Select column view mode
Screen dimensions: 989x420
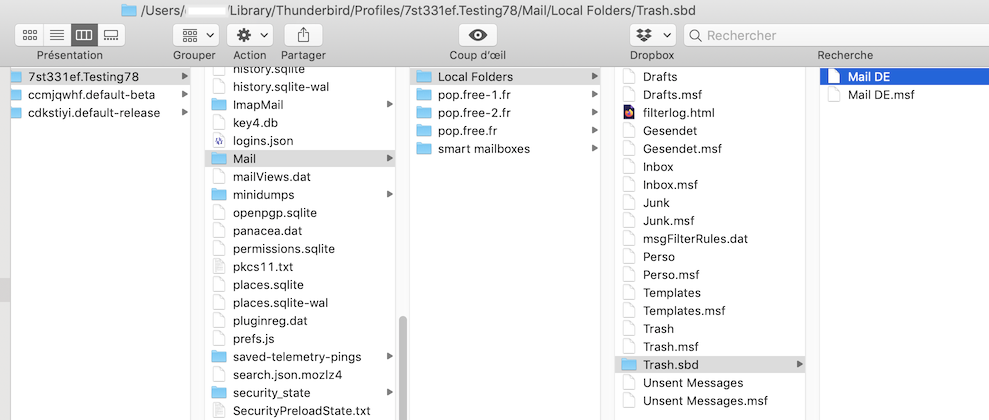coord(84,35)
